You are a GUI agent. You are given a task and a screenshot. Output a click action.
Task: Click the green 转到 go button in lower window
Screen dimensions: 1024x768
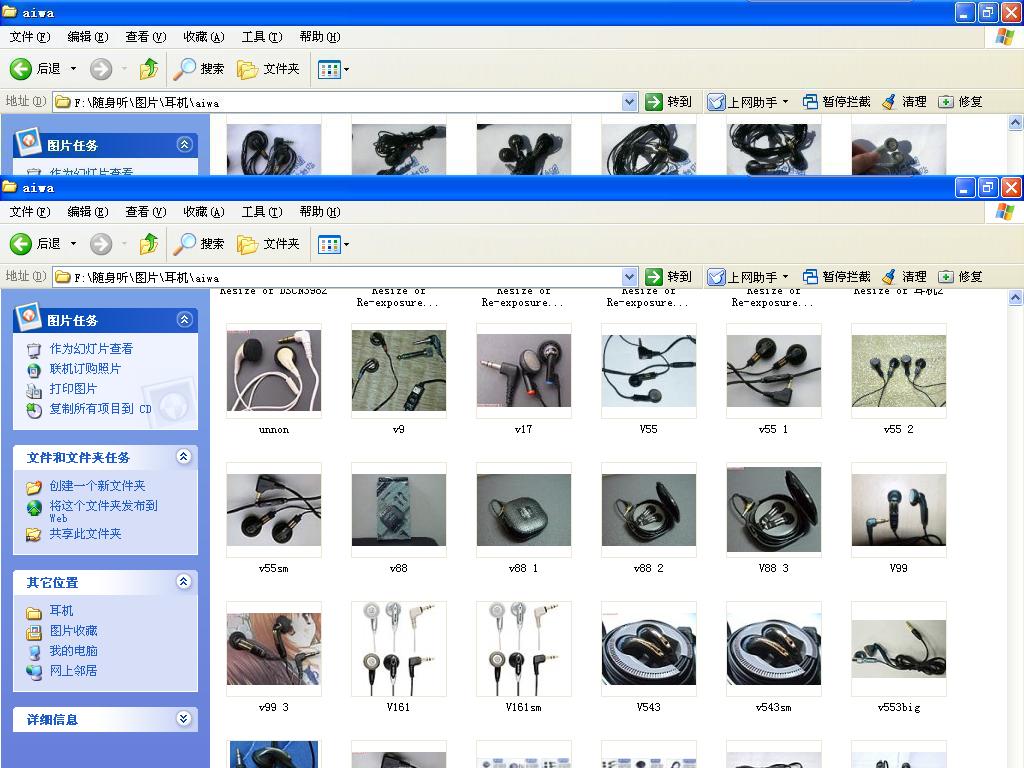[668, 277]
